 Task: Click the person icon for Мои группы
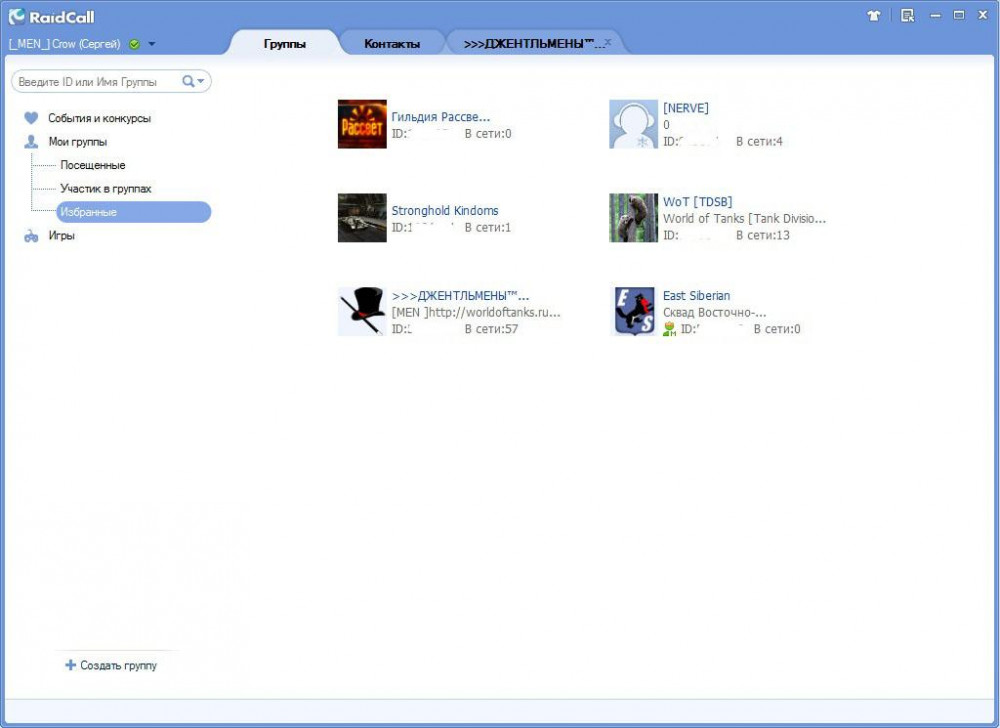31,142
